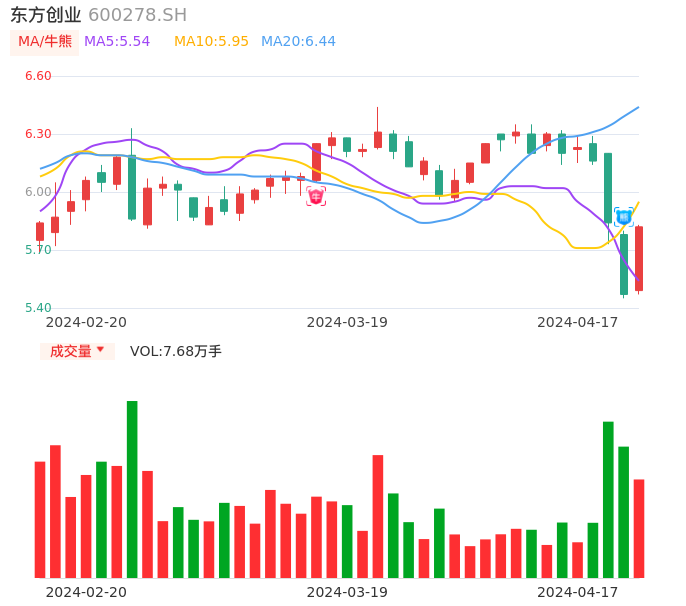Click the red bull marker icon on chart
Screen dimensions: 686x606
(316, 196)
